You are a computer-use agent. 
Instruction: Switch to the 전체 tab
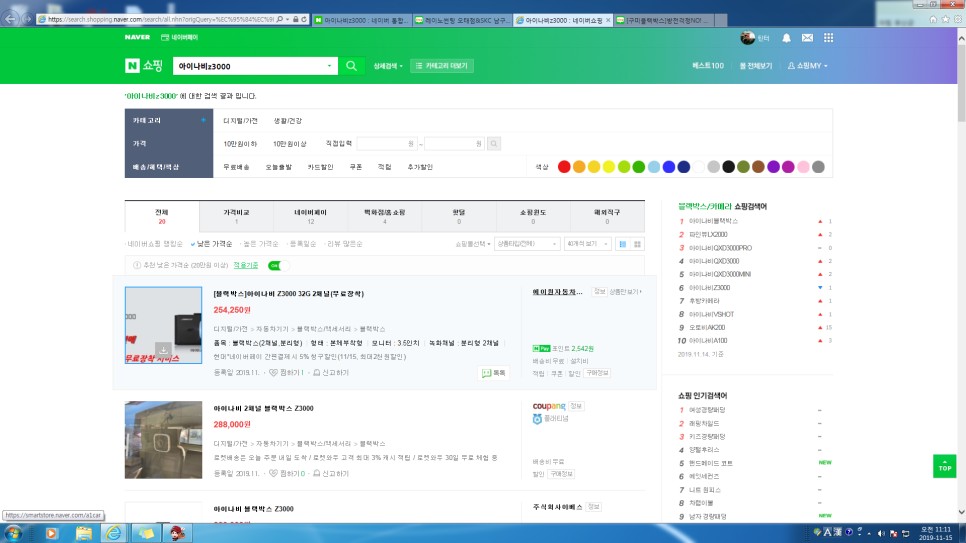[x=162, y=216]
